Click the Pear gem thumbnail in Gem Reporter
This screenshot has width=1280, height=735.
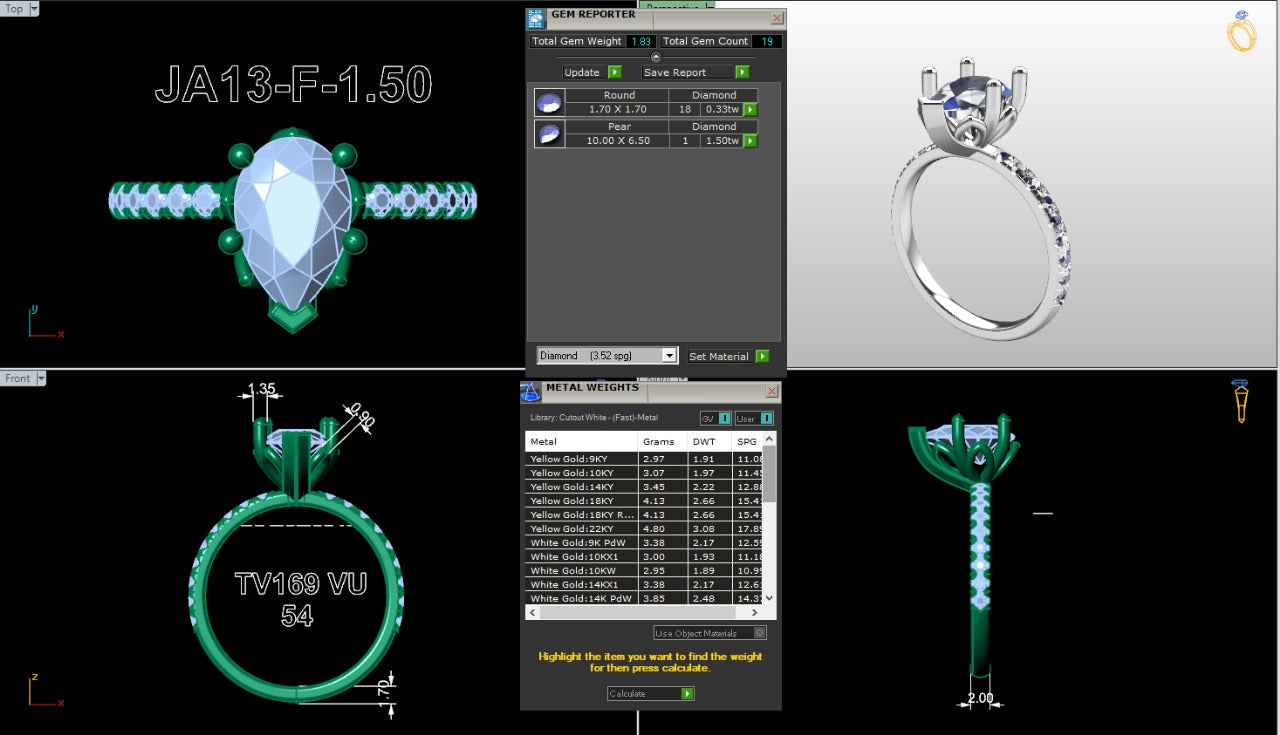click(549, 133)
